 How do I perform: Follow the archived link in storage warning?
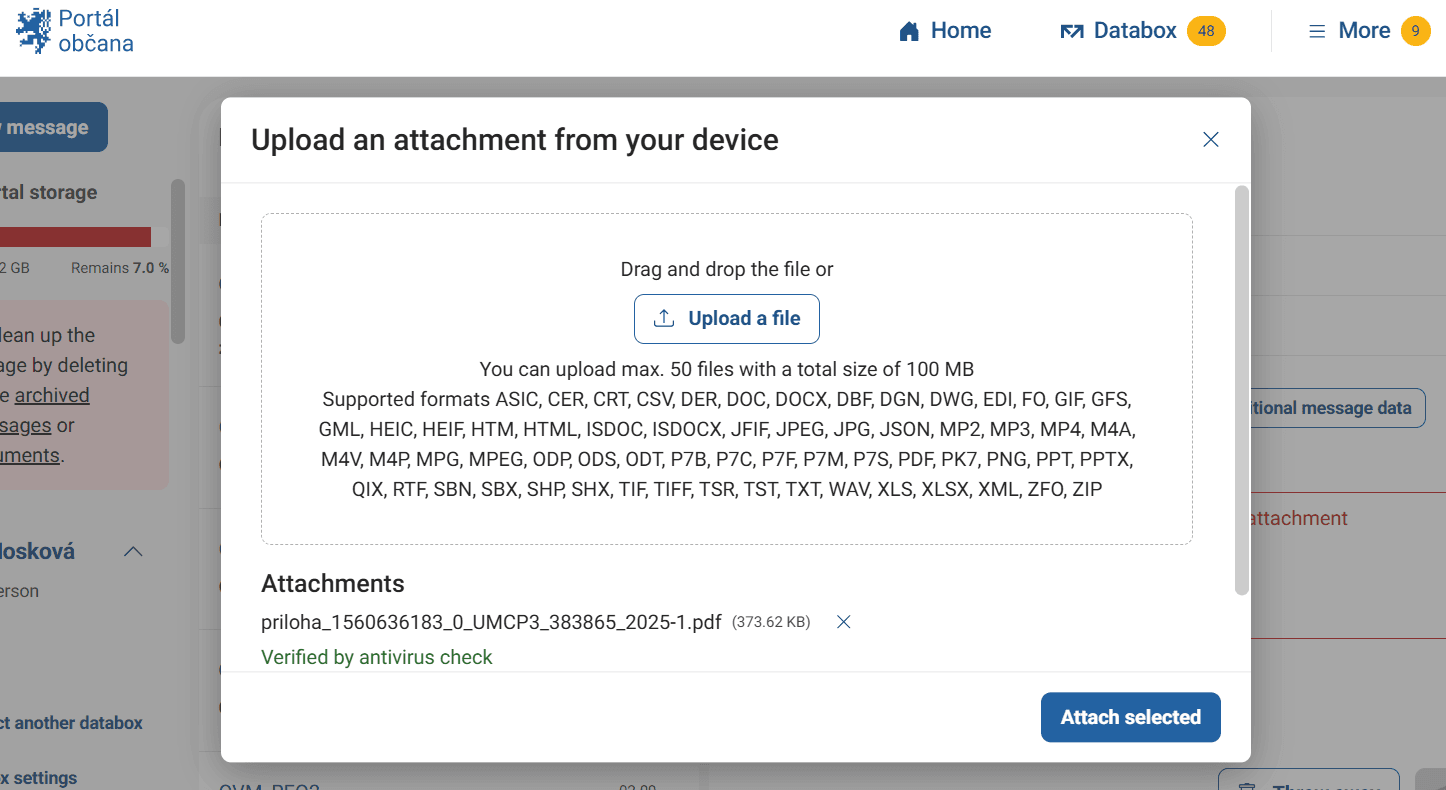point(52,396)
